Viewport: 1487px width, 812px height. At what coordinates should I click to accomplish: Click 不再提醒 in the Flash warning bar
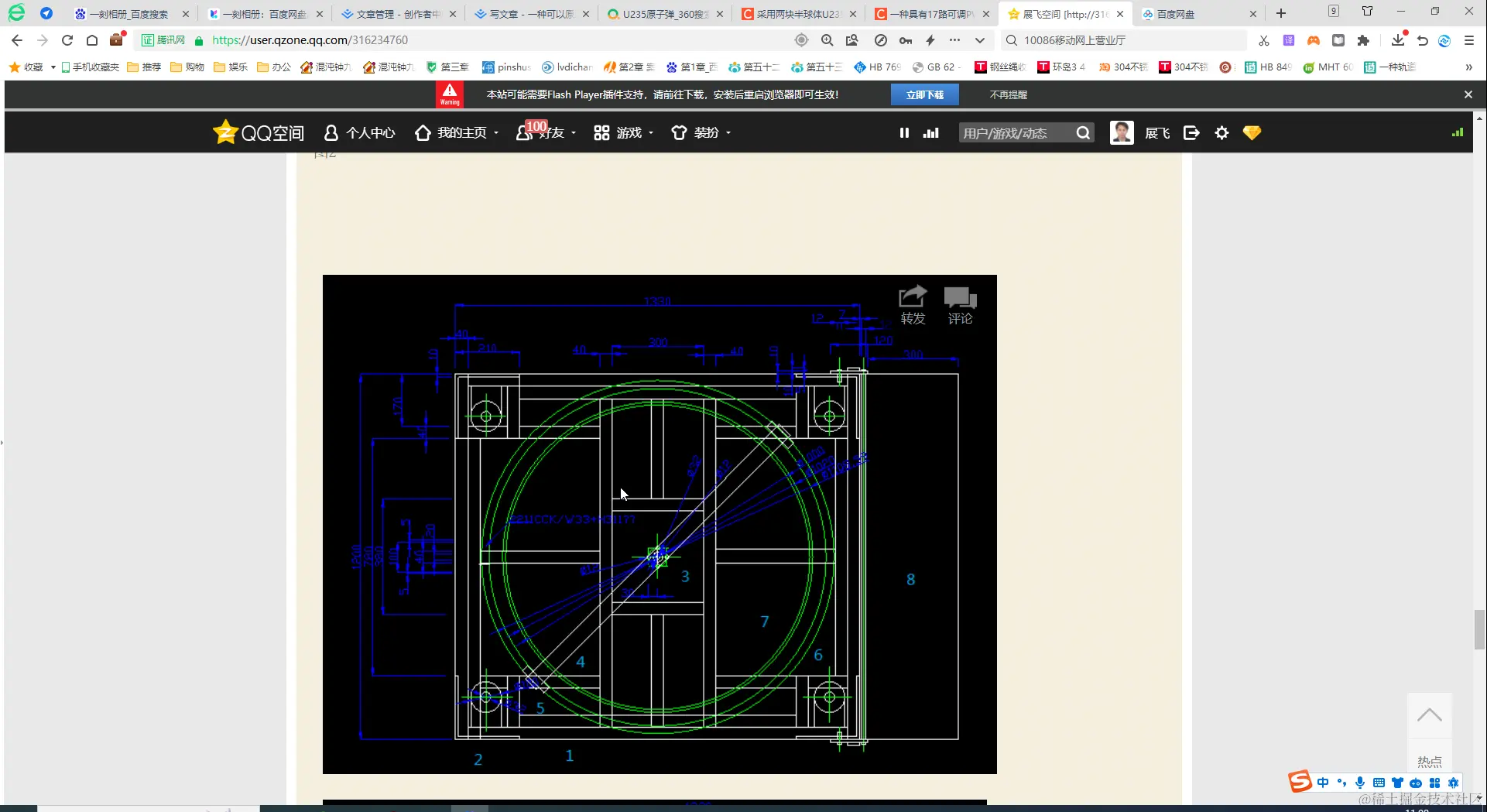click(x=1008, y=94)
